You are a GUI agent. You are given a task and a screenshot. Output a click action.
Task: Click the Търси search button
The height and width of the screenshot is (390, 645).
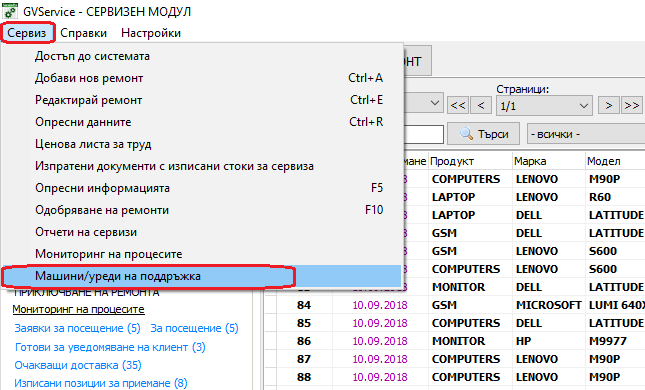[483, 134]
